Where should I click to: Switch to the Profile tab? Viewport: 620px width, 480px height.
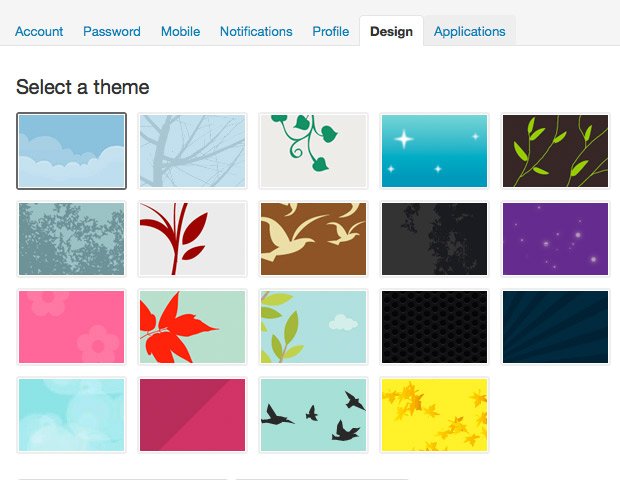(x=331, y=31)
